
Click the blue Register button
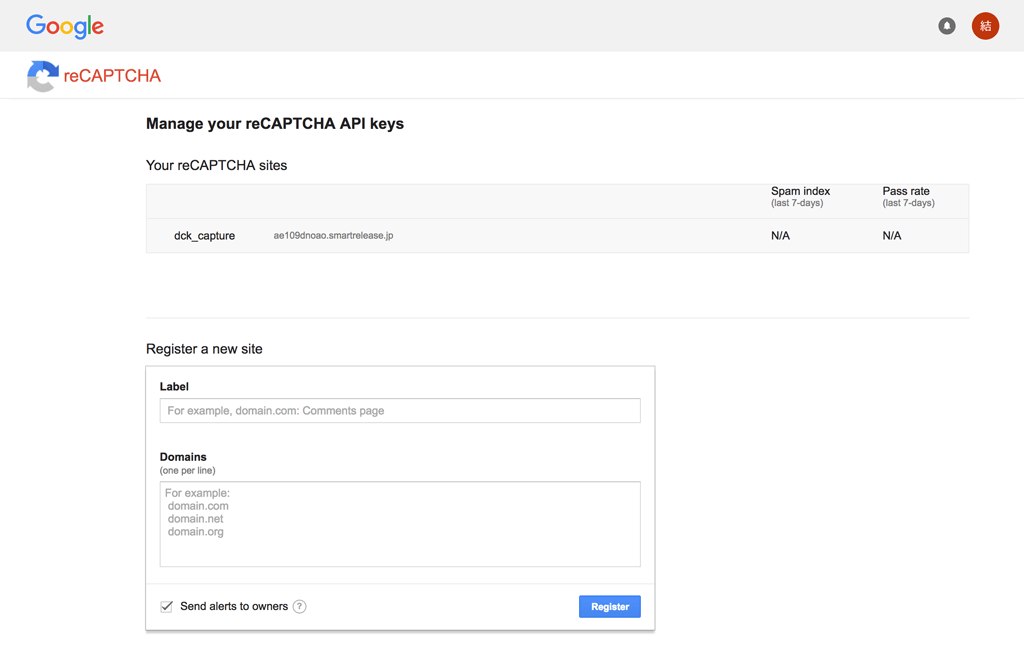pos(609,606)
